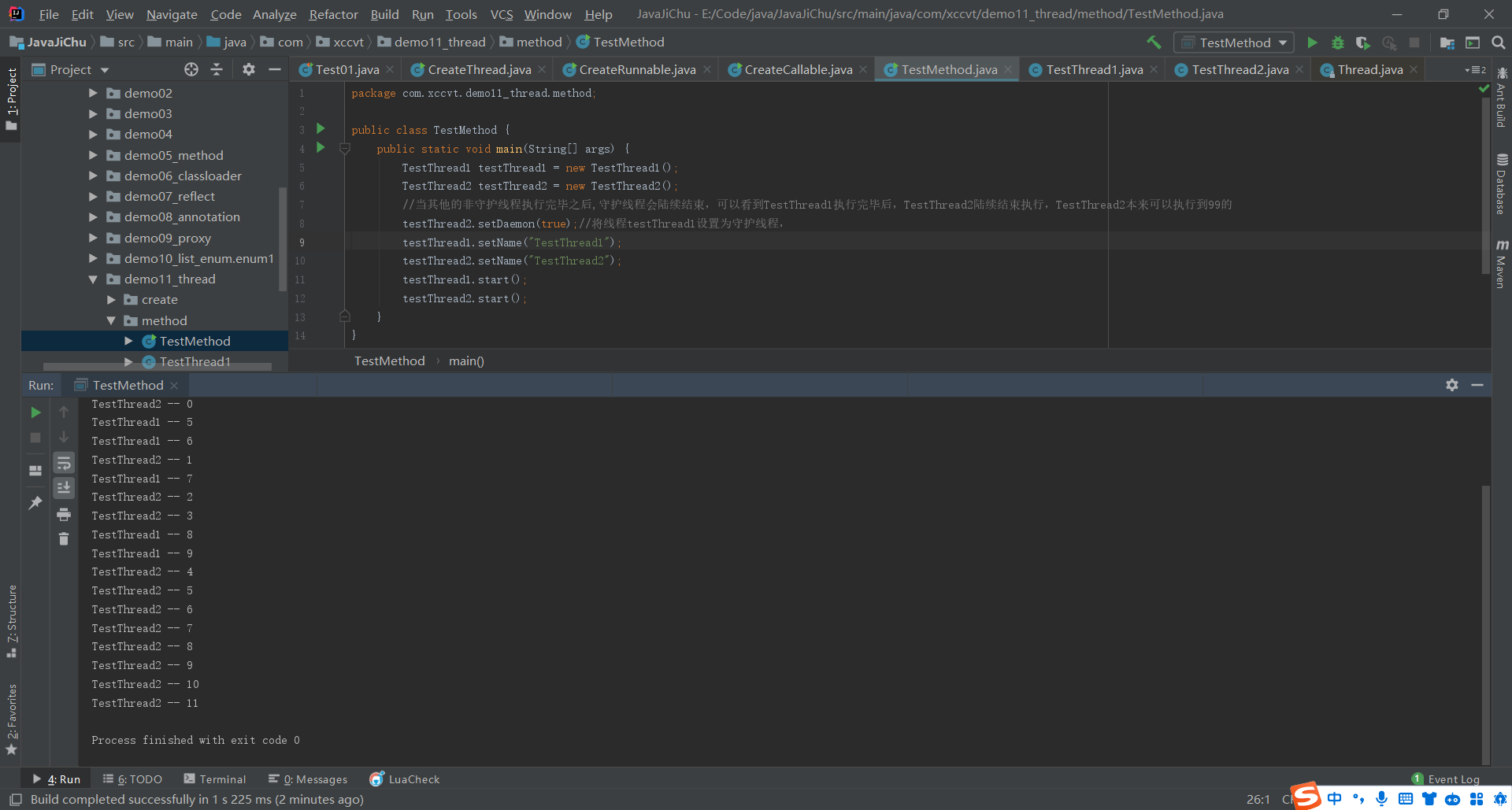This screenshot has height=810, width=1512.
Task: Open Project panel settings gear
Action: click(x=249, y=69)
